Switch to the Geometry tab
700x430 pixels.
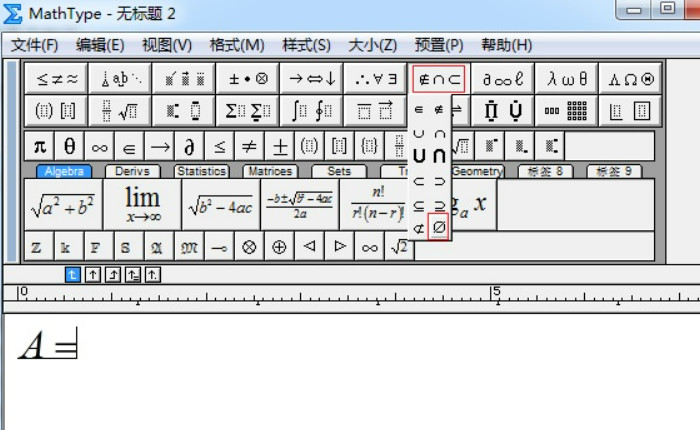point(477,171)
